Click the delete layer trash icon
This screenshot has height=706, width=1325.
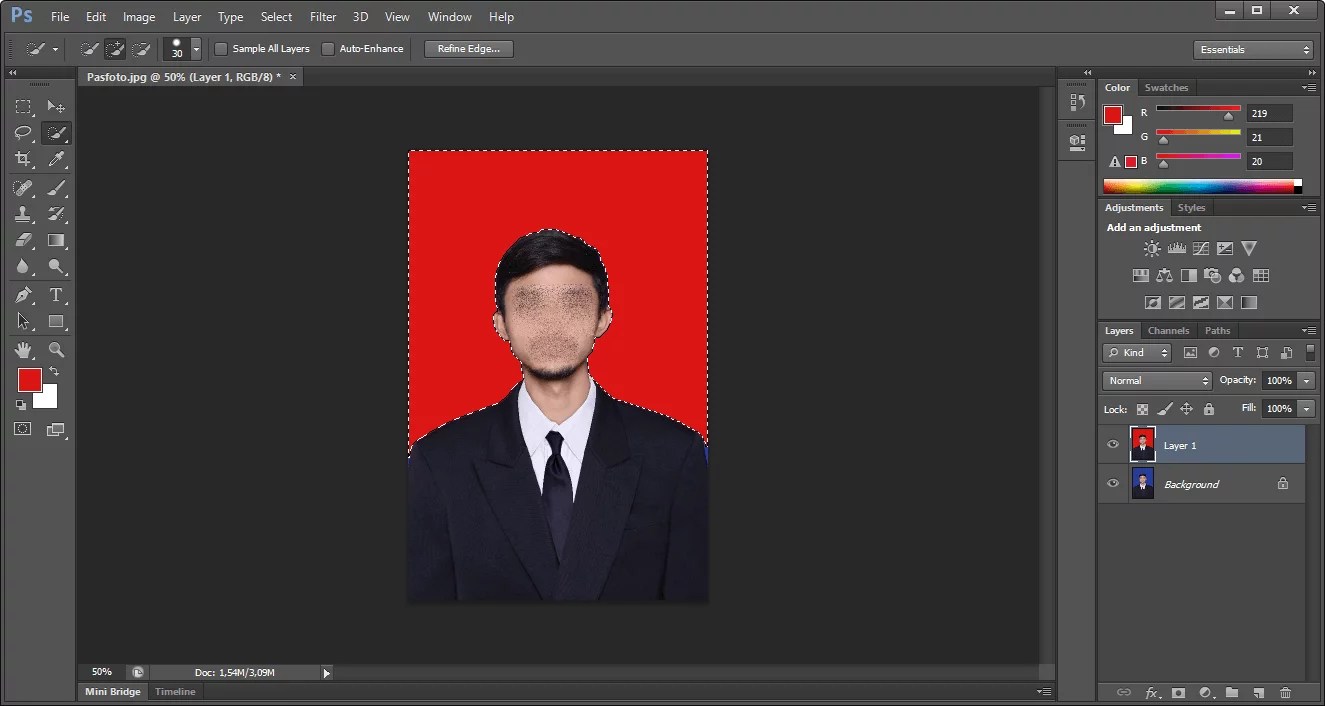(x=1286, y=692)
